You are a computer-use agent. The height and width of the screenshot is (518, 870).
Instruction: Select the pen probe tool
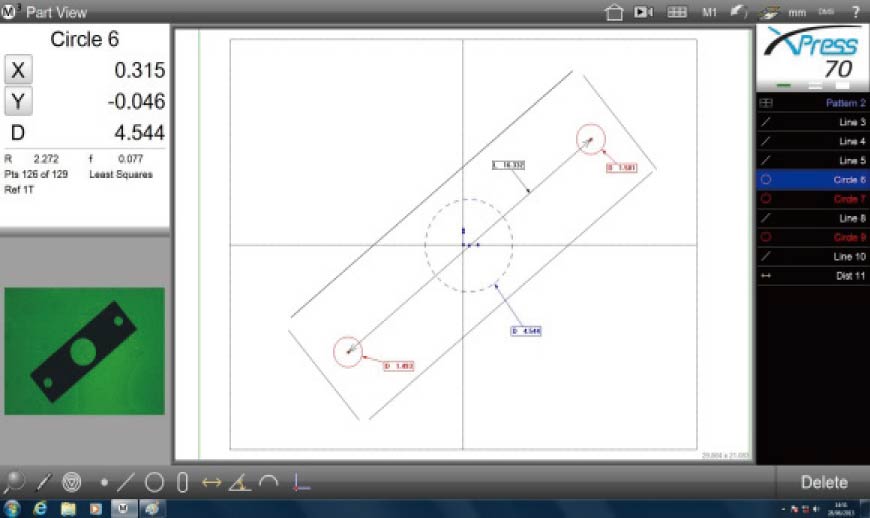coord(43,482)
